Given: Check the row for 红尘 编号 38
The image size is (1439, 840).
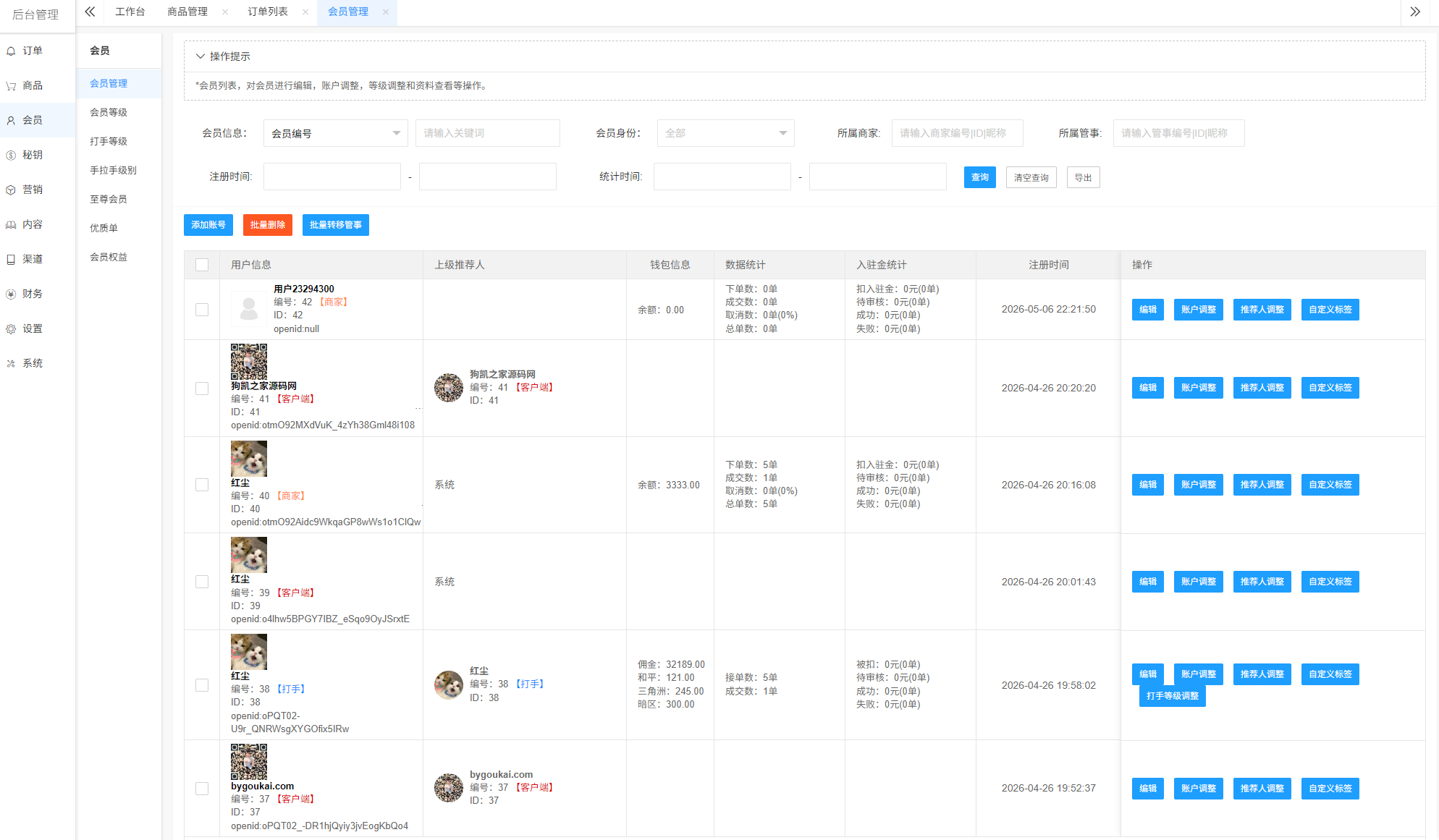Looking at the screenshot, I should [x=202, y=685].
